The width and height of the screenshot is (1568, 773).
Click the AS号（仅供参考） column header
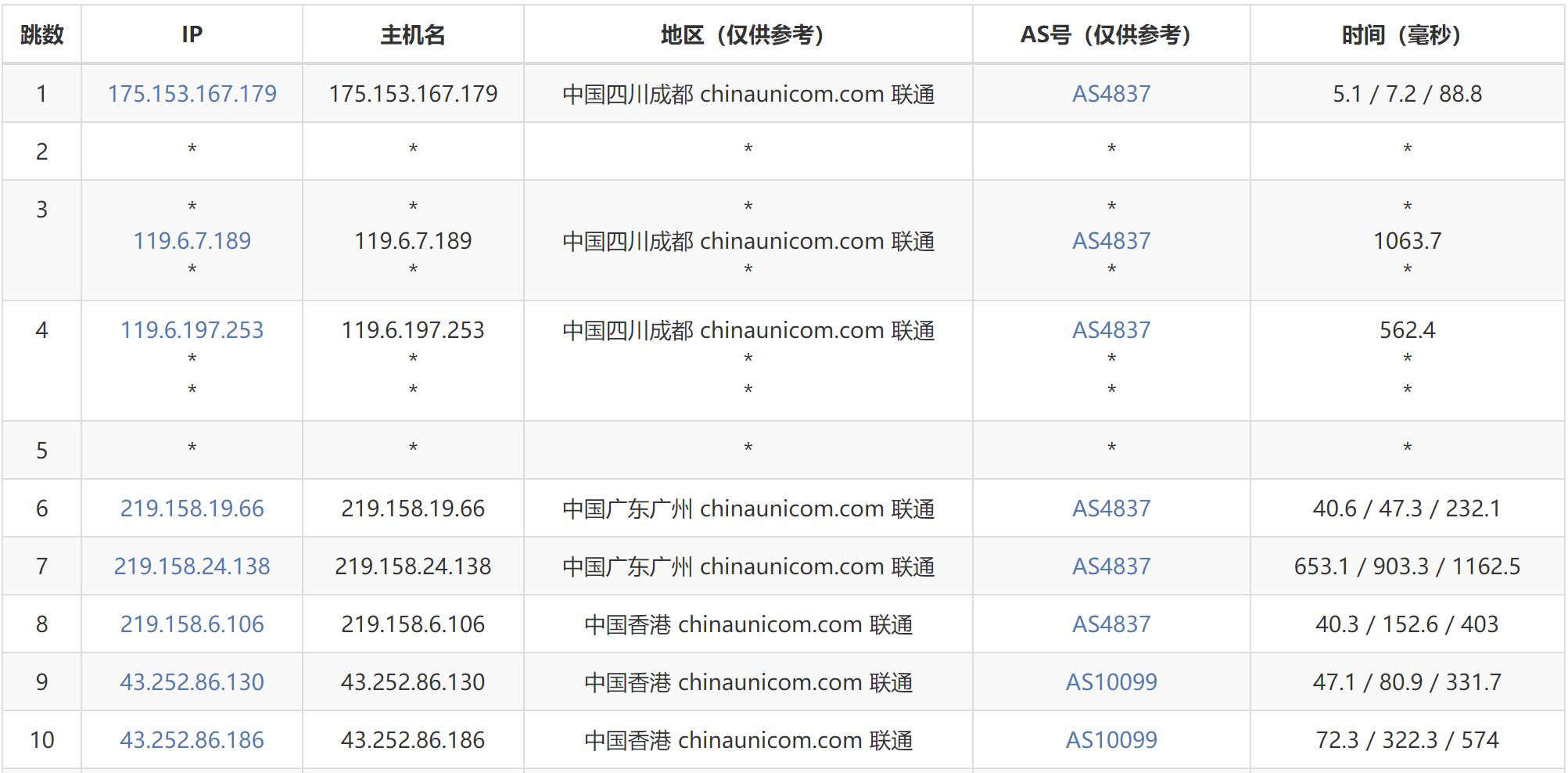tap(1111, 35)
